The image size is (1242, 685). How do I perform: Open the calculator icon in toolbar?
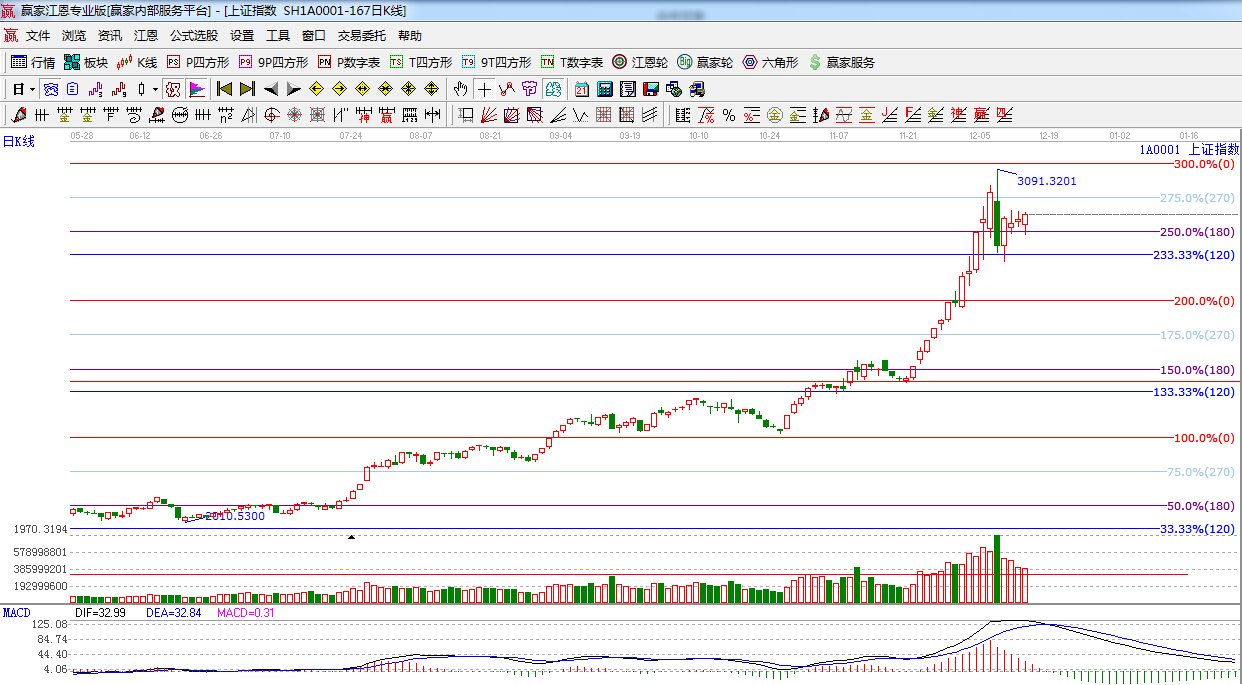click(604, 89)
